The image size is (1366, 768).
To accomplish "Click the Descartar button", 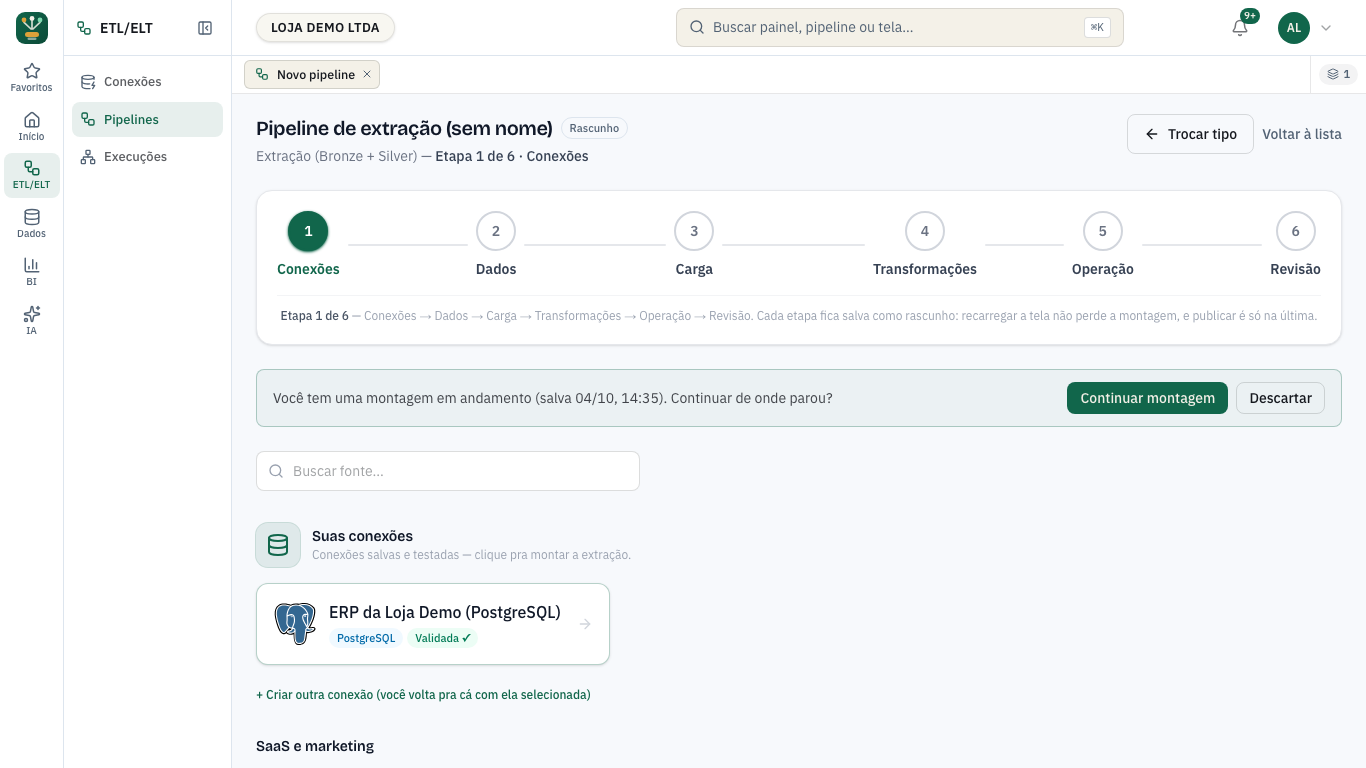I will [x=1280, y=398].
